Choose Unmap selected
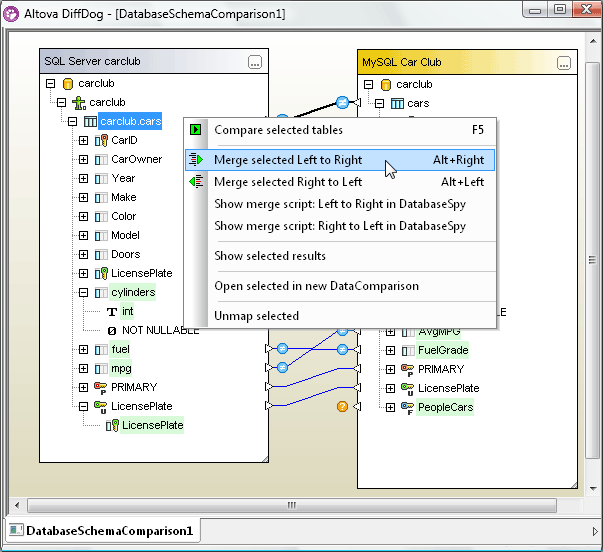603x552 pixels. (x=340, y=316)
